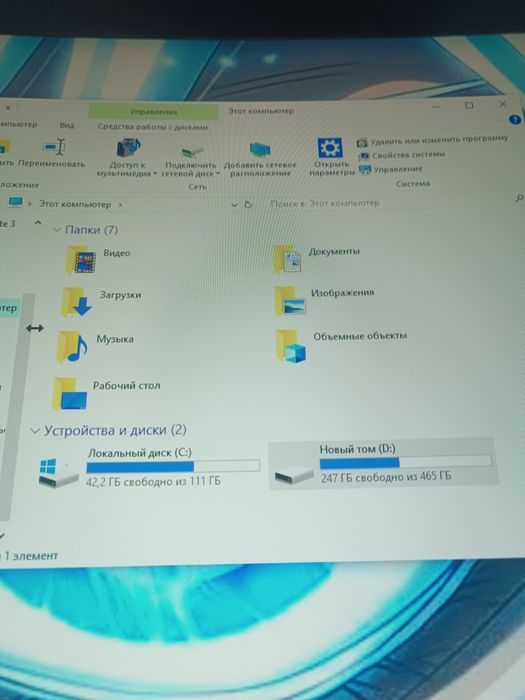Open the Объемные объекты folder icon

[292, 345]
